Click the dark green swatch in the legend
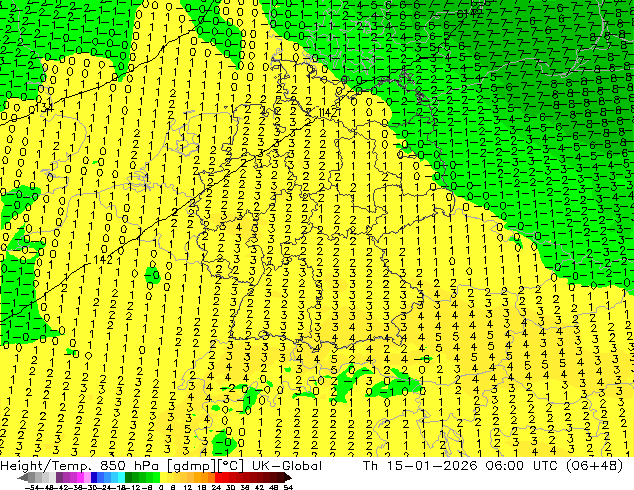The image size is (634, 490). coord(129,477)
